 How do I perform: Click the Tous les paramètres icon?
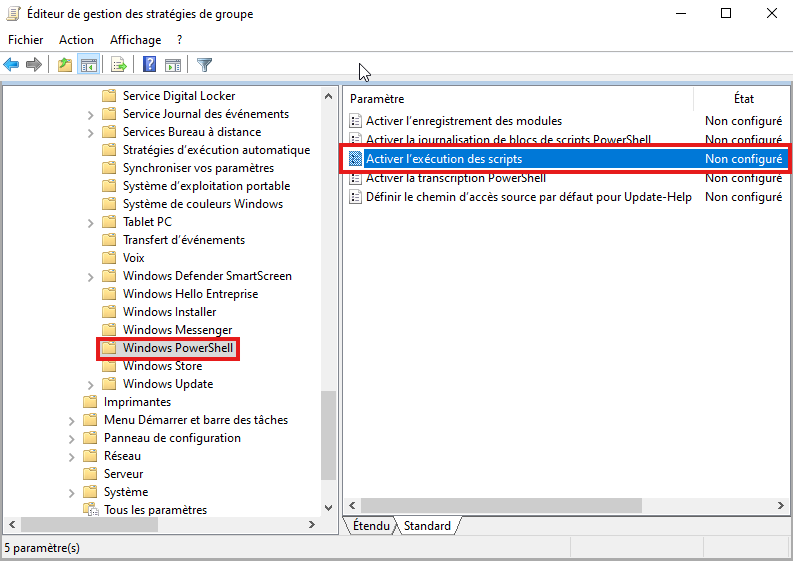[91, 509]
